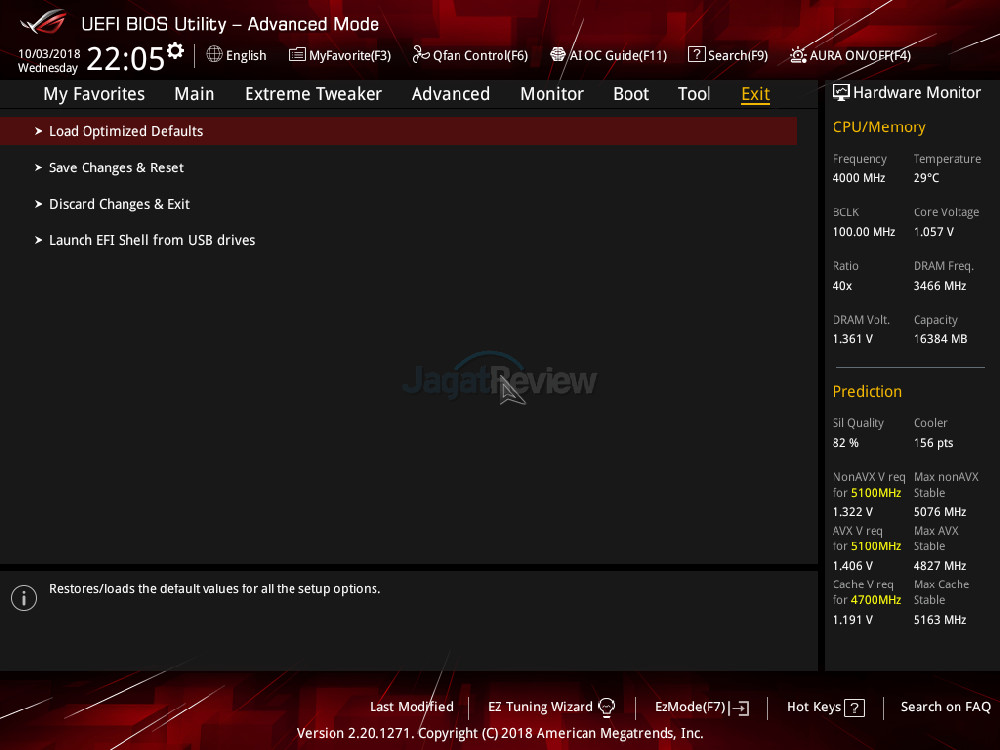Go to the Boot tab
This screenshot has height=750, width=1000.
631,94
